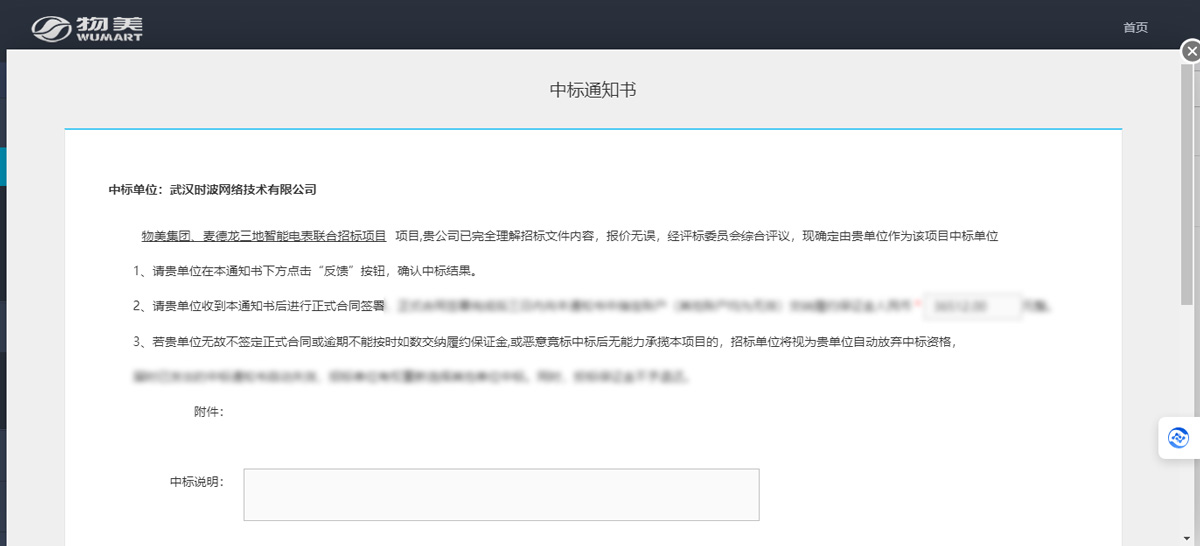
Task: Open the blue floating assistant icon
Action: [x=1179, y=437]
